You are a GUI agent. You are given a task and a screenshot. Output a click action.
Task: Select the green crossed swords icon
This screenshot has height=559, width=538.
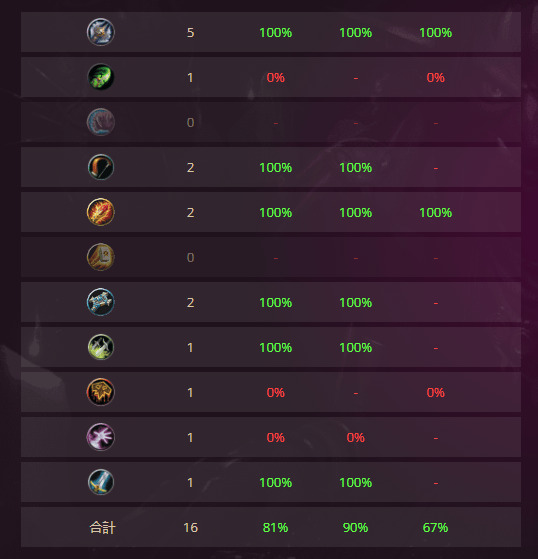[x=101, y=347]
